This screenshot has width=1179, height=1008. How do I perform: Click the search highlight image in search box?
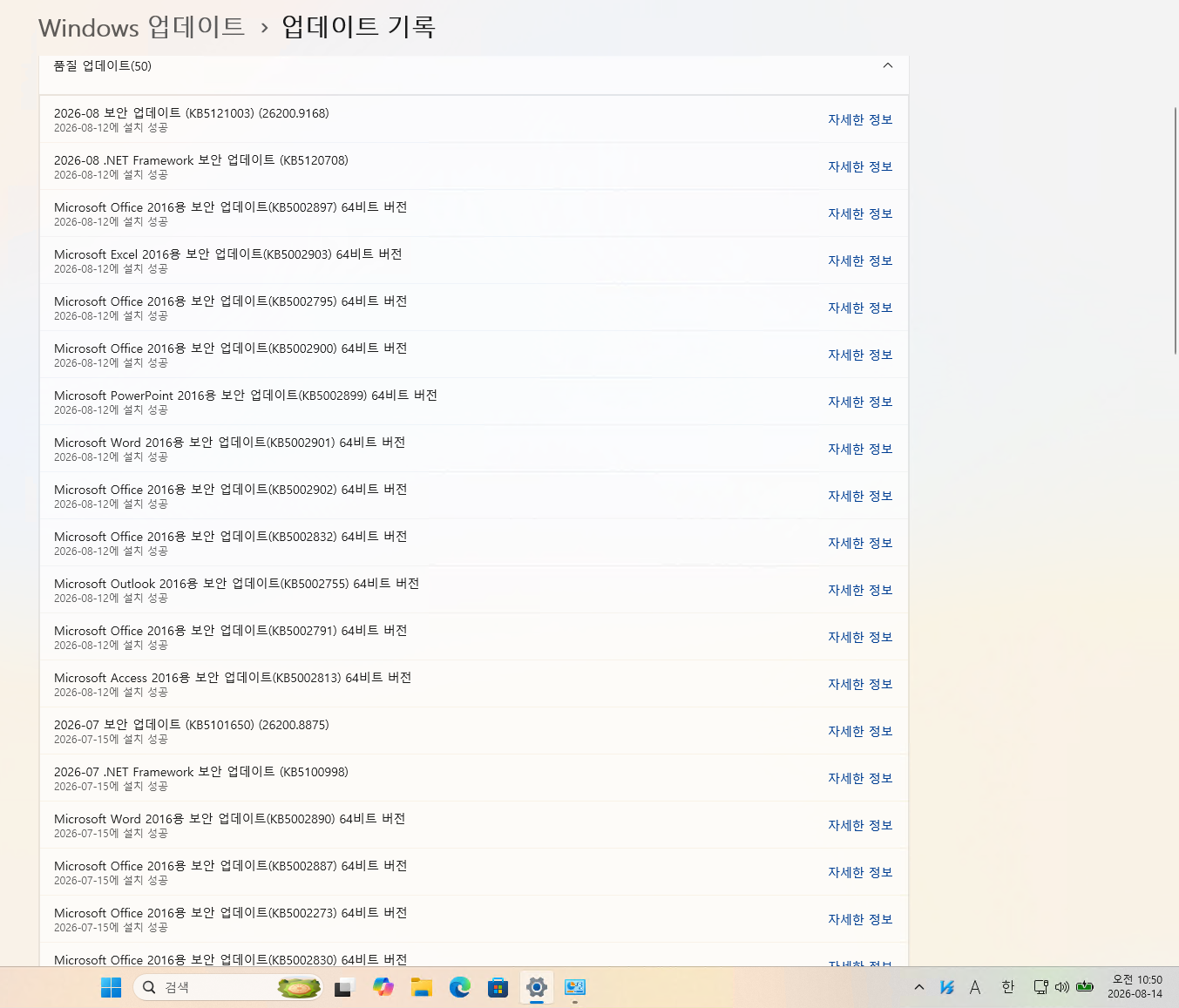[x=299, y=987]
